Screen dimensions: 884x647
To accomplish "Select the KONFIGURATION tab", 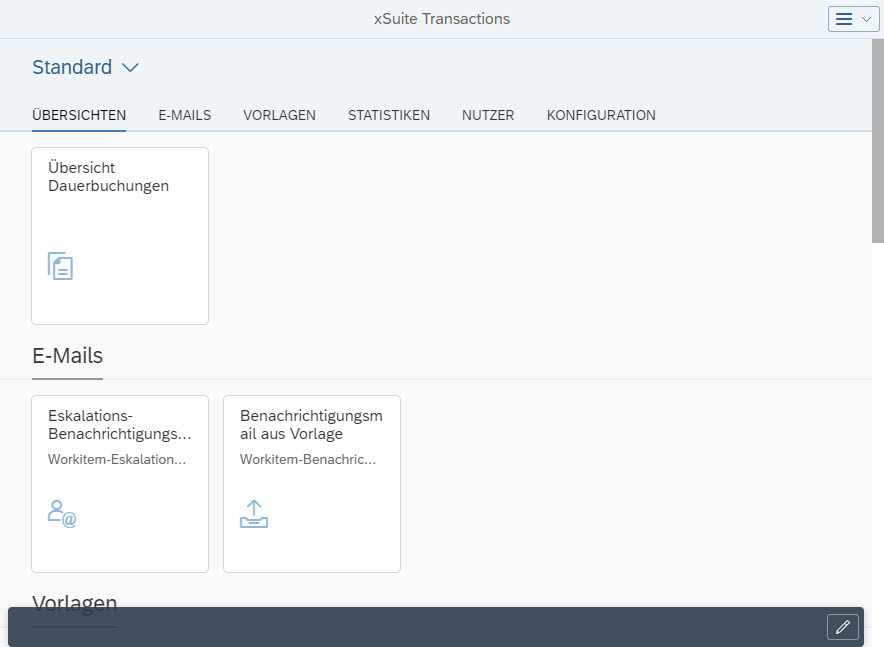I will point(601,115).
